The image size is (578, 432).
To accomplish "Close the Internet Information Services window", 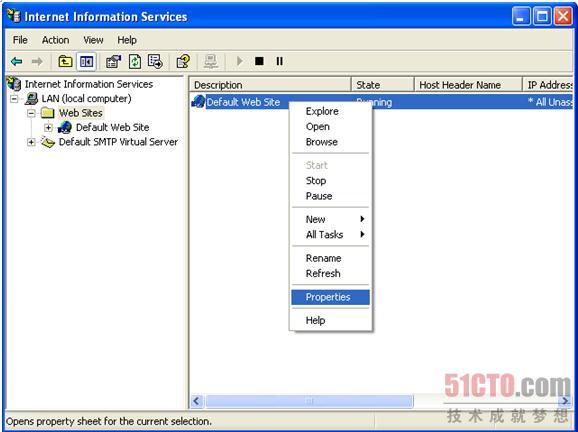I will [x=563, y=16].
